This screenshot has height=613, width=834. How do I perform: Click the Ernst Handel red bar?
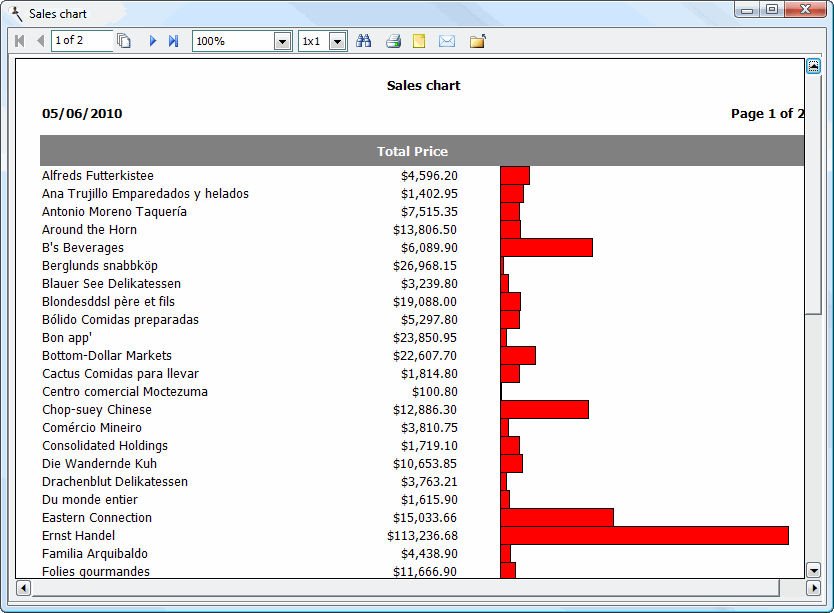[644, 535]
